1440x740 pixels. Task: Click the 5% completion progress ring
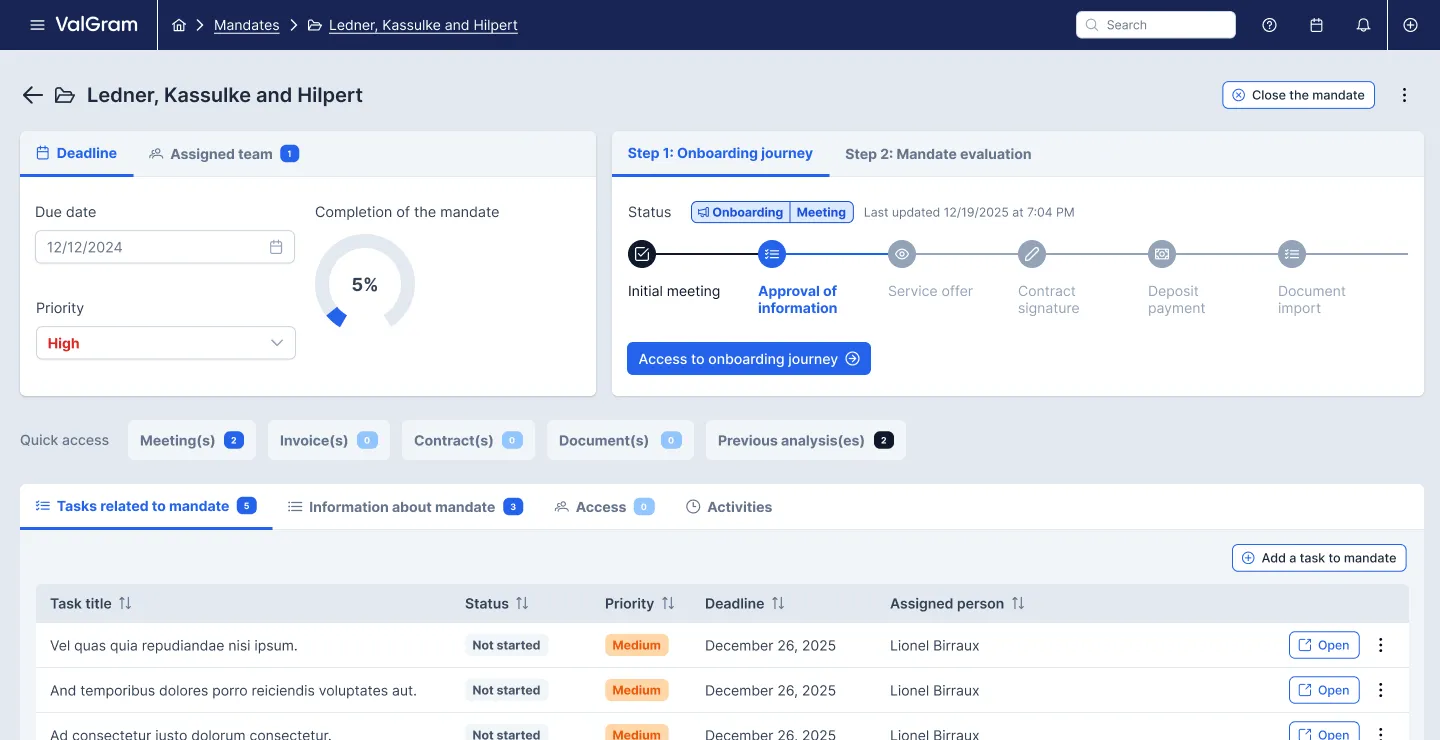click(364, 284)
